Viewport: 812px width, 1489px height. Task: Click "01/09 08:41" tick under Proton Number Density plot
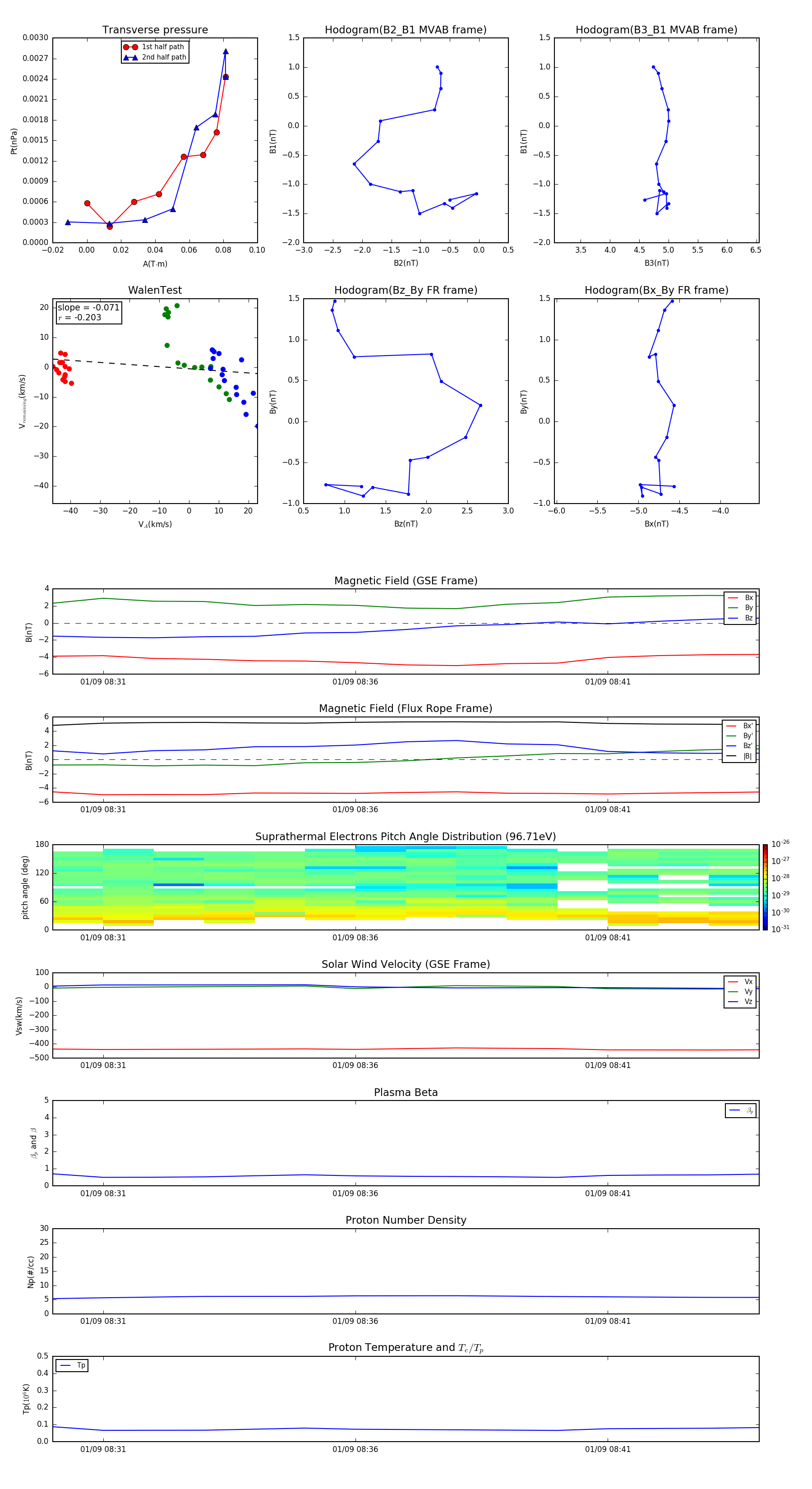[x=607, y=1321]
